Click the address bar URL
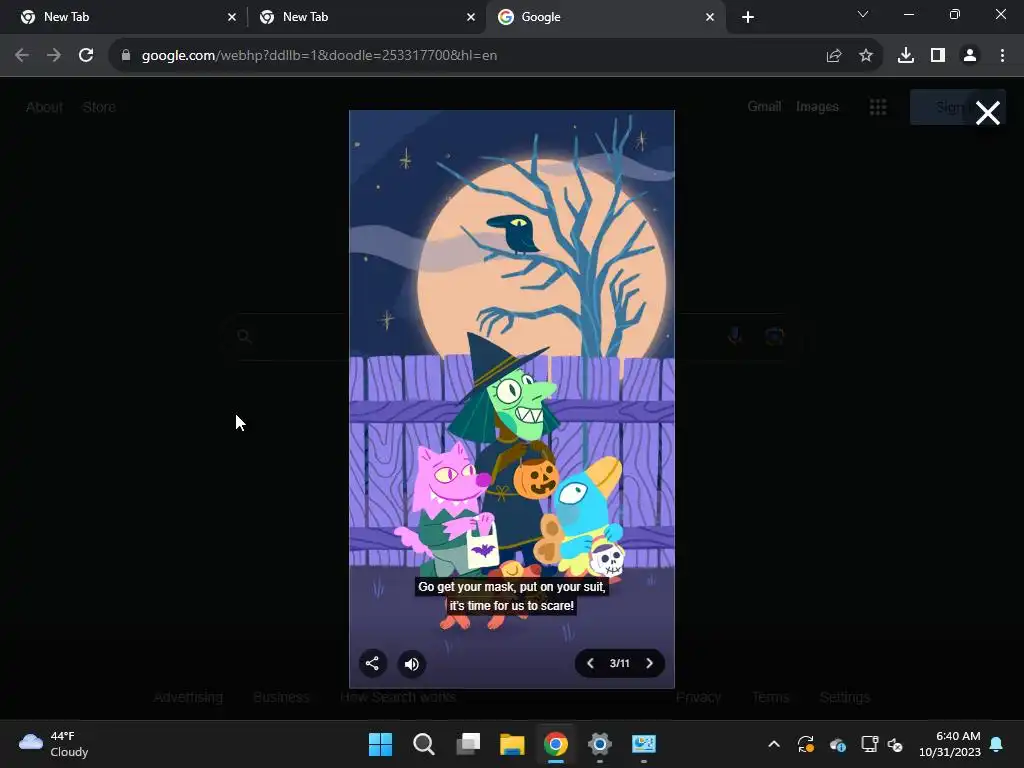 click(319, 56)
